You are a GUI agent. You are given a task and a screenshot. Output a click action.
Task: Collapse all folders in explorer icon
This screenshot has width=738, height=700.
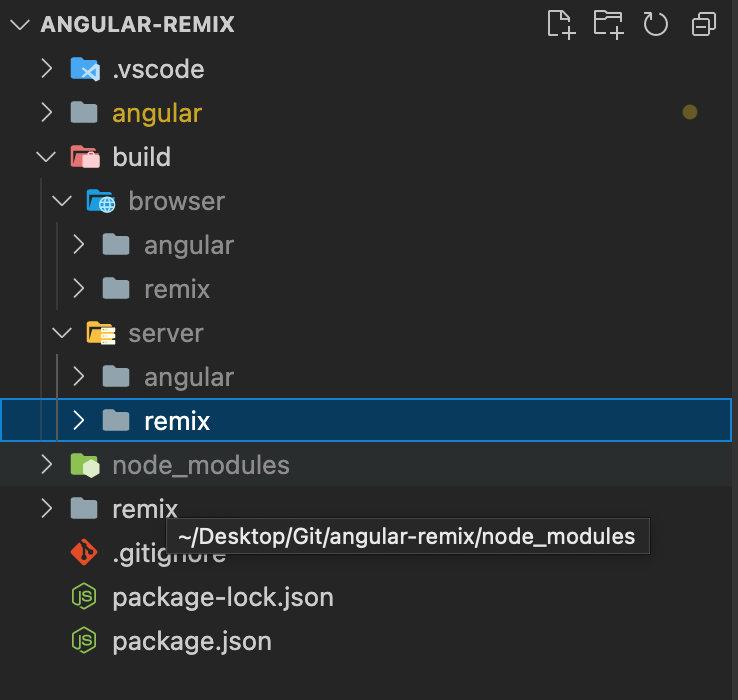704,24
